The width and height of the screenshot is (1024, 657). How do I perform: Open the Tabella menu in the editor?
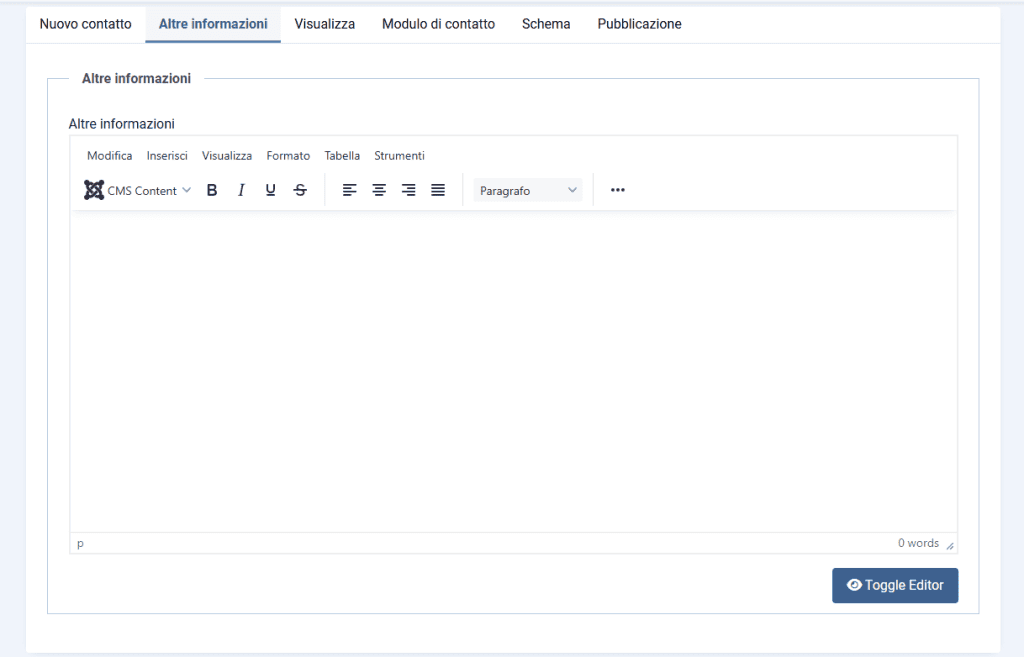point(342,155)
